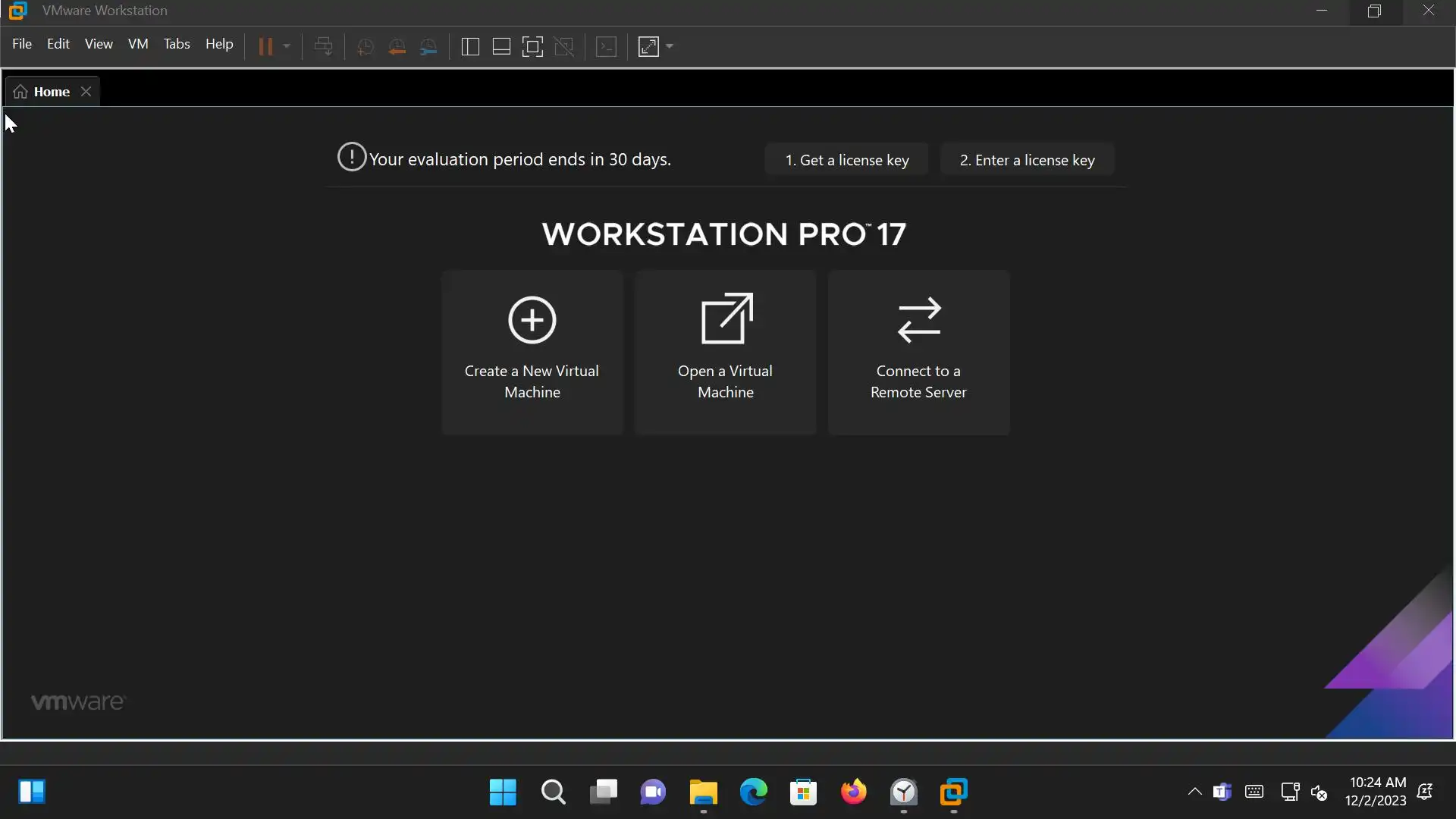Open File Explorer from the taskbar
Screen dimensions: 1456x819
[703, 792]
